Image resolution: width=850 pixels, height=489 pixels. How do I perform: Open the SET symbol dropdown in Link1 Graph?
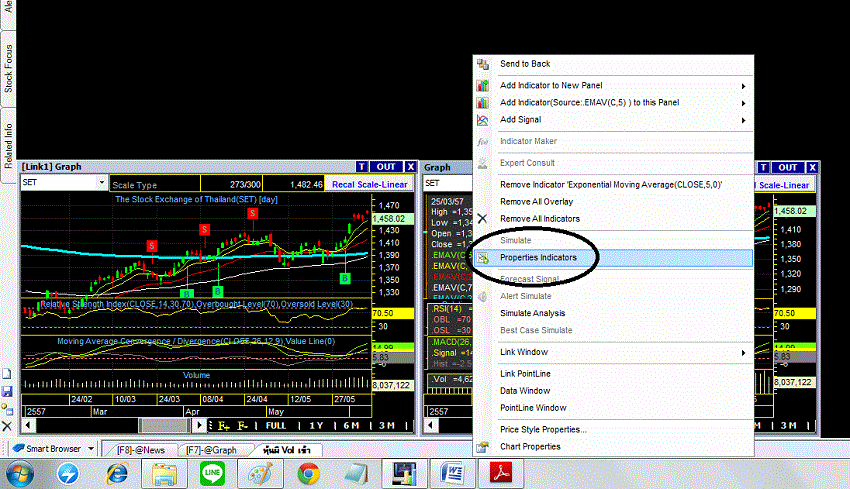click(101, 183)
